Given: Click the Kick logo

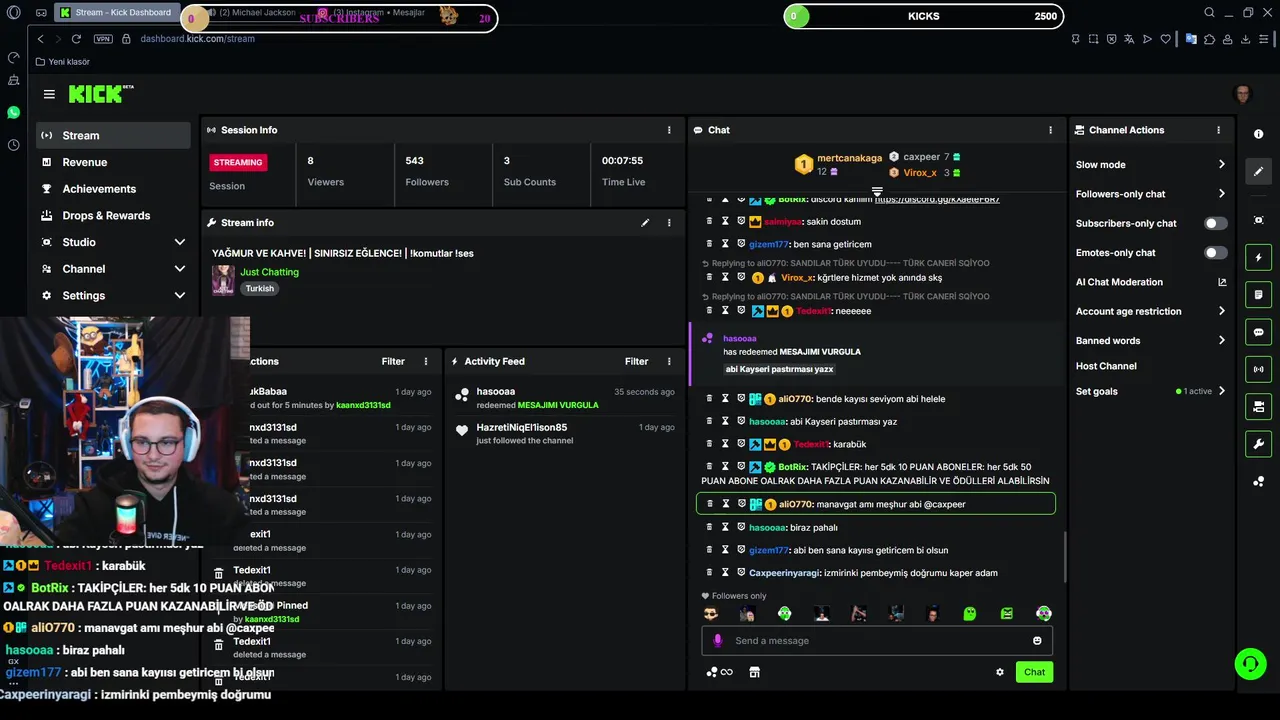Looking at the screenshot, I should pos(101,94).
